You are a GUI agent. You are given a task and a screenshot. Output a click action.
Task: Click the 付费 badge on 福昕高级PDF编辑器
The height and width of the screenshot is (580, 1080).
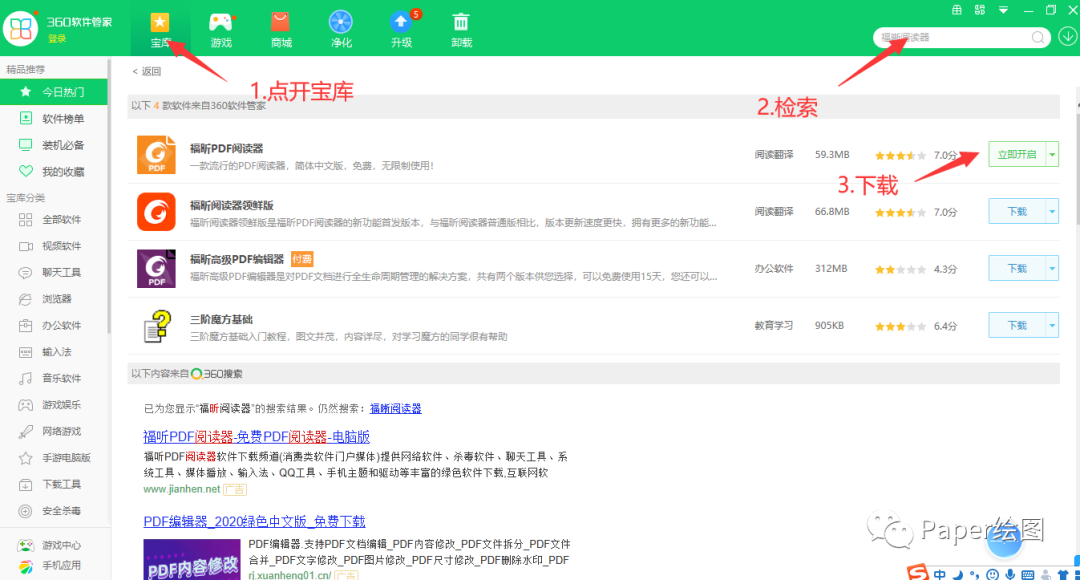pyautogui.click(x=302, y=259)
